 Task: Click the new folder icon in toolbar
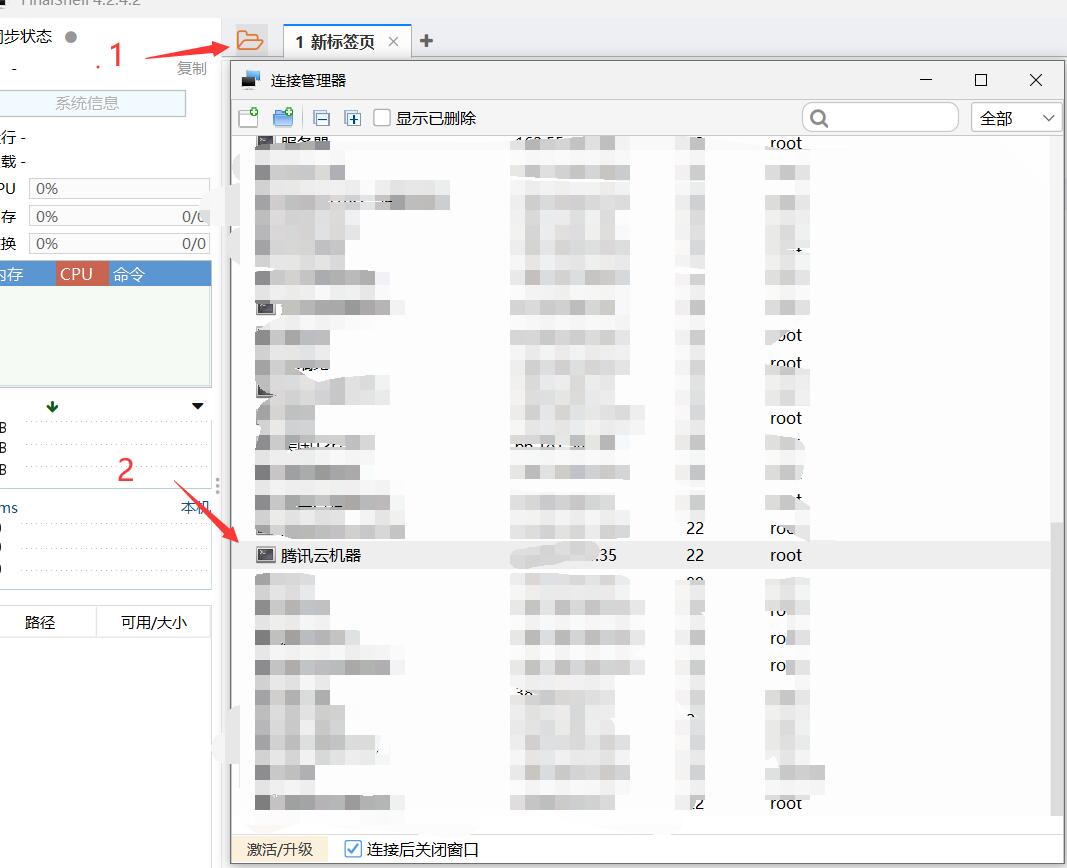coord(283,118)
